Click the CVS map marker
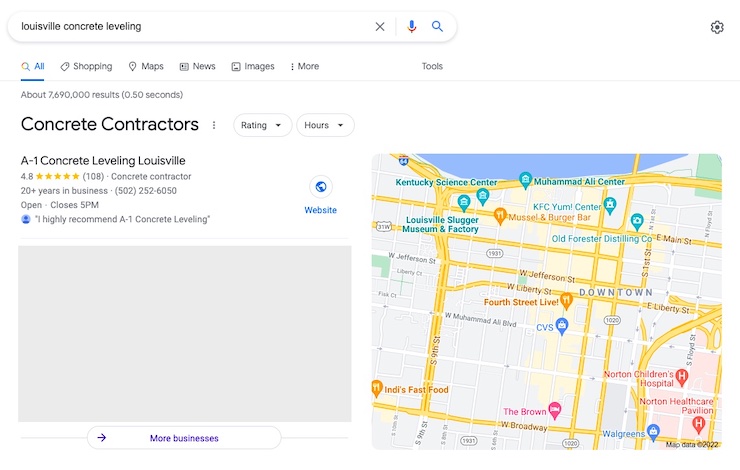Image resolution: width=740 pixels, height=470 pixels. [562, 325]
